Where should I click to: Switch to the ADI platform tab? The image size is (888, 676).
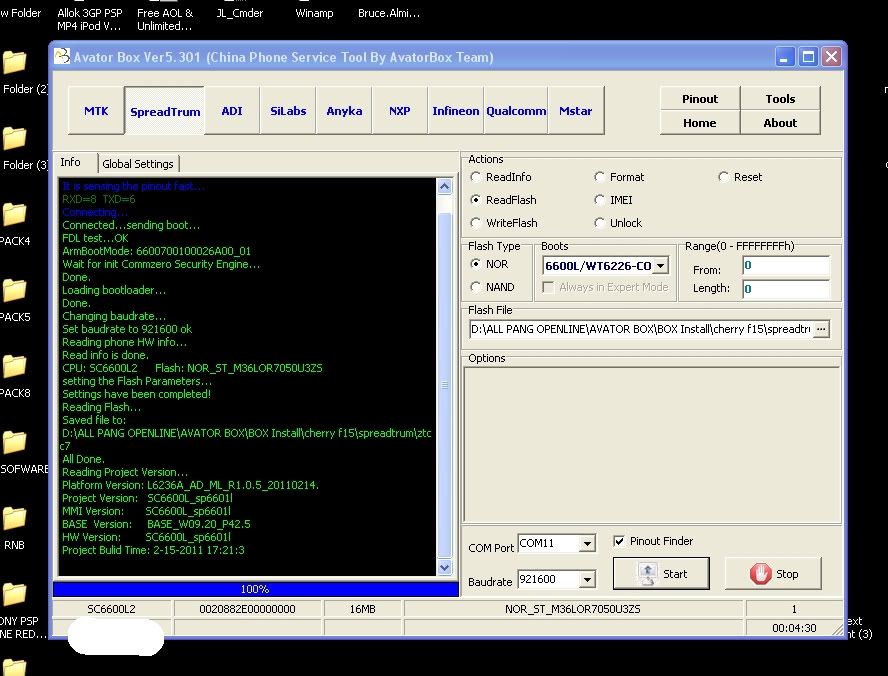pos(232,111)
